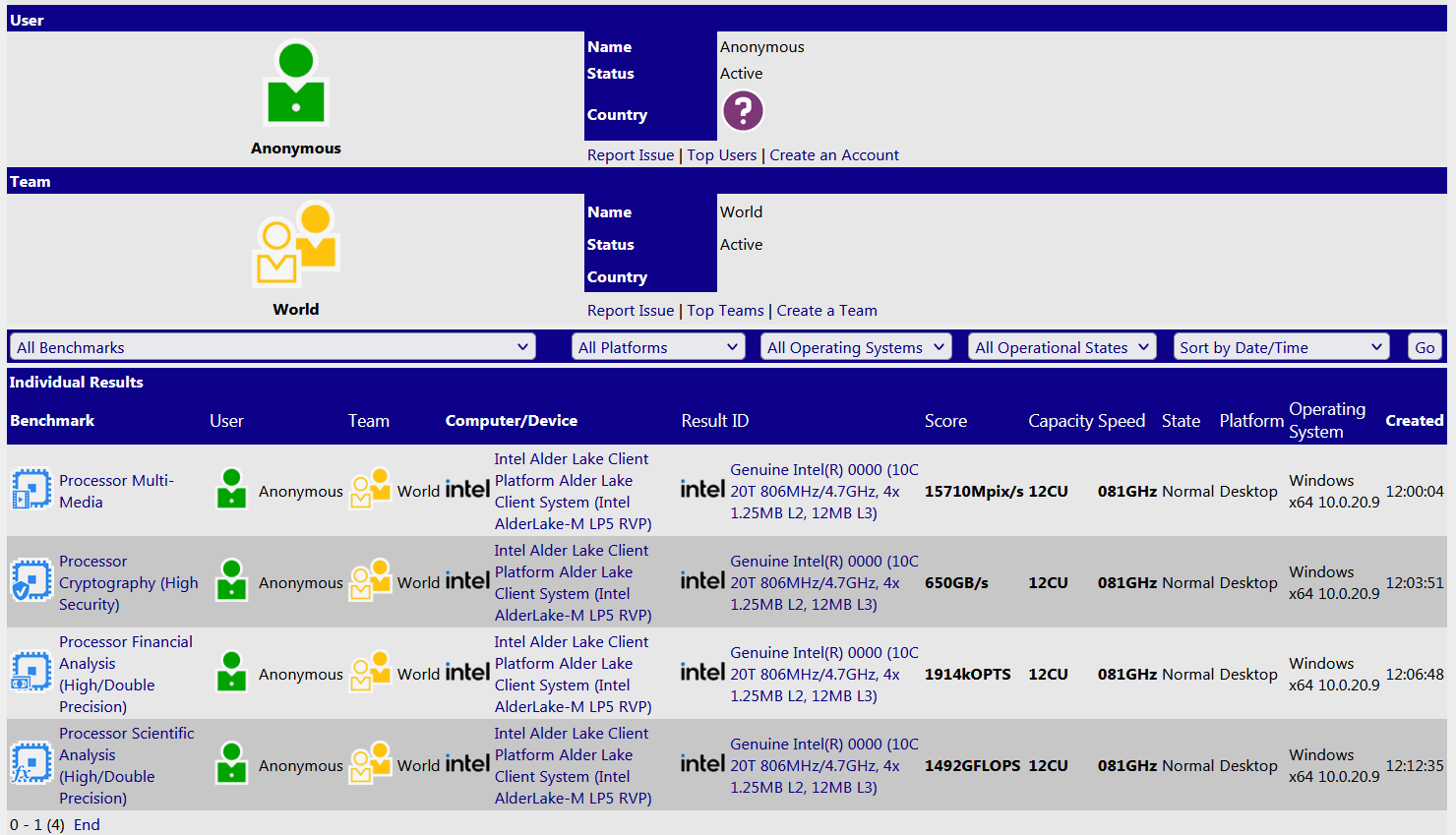The width and height of the screenshot is (1456, 835).
Task: Click Intel device logo in Cryptography row
Action: coord(467,580)
